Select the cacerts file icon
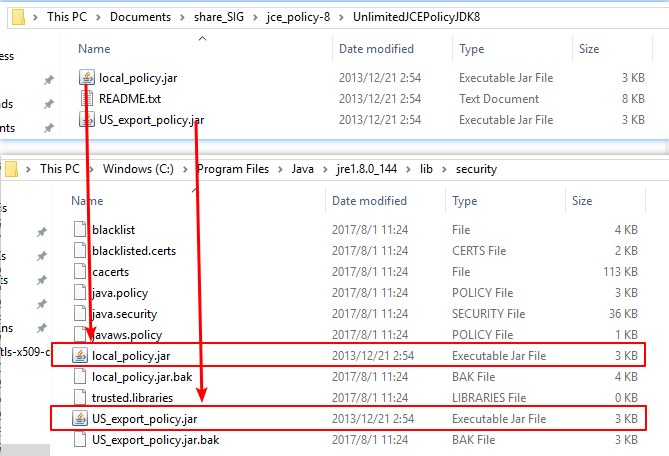 click(80, 272)
